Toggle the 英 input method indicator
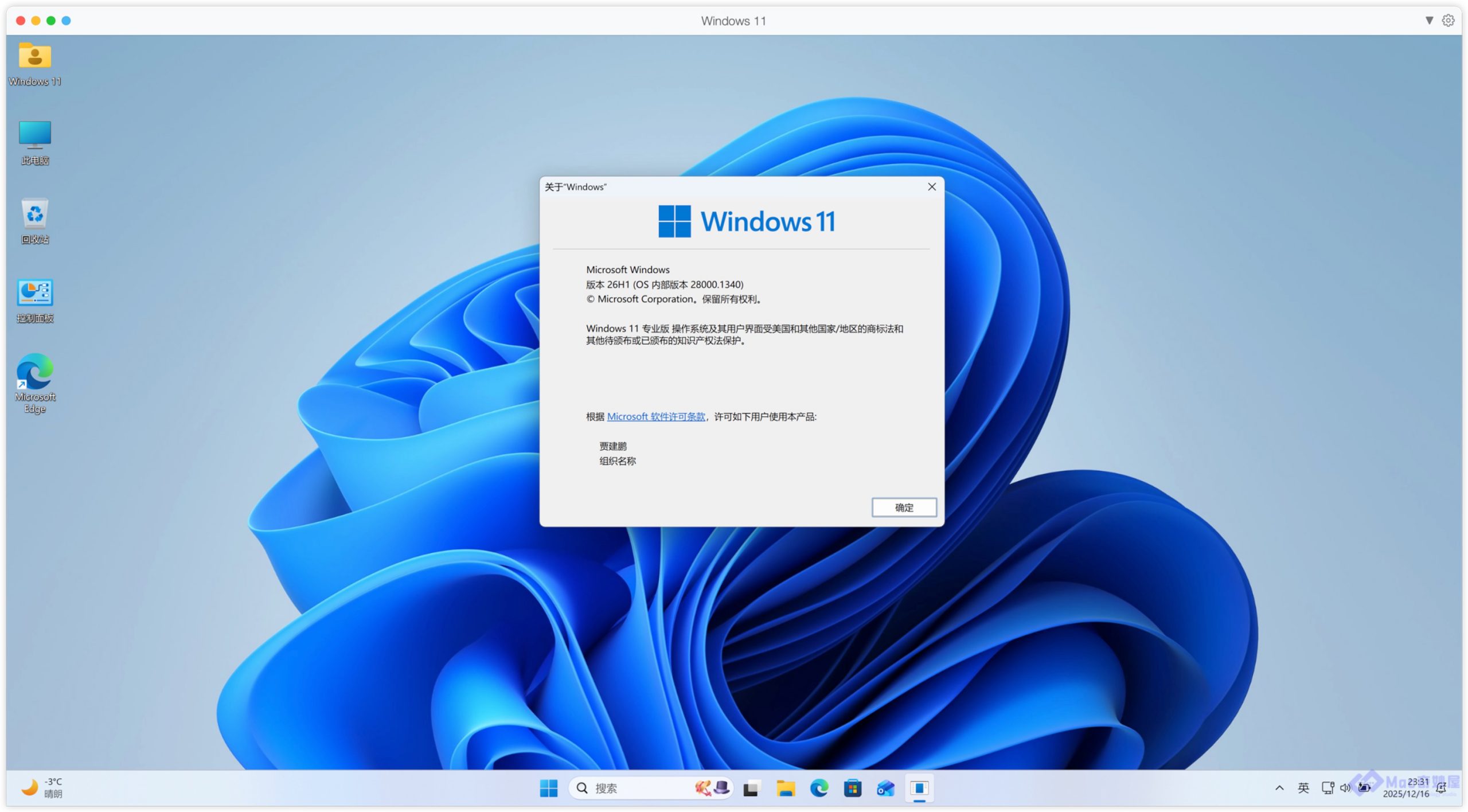1468x812 pixels. (x=1303, y=788)
